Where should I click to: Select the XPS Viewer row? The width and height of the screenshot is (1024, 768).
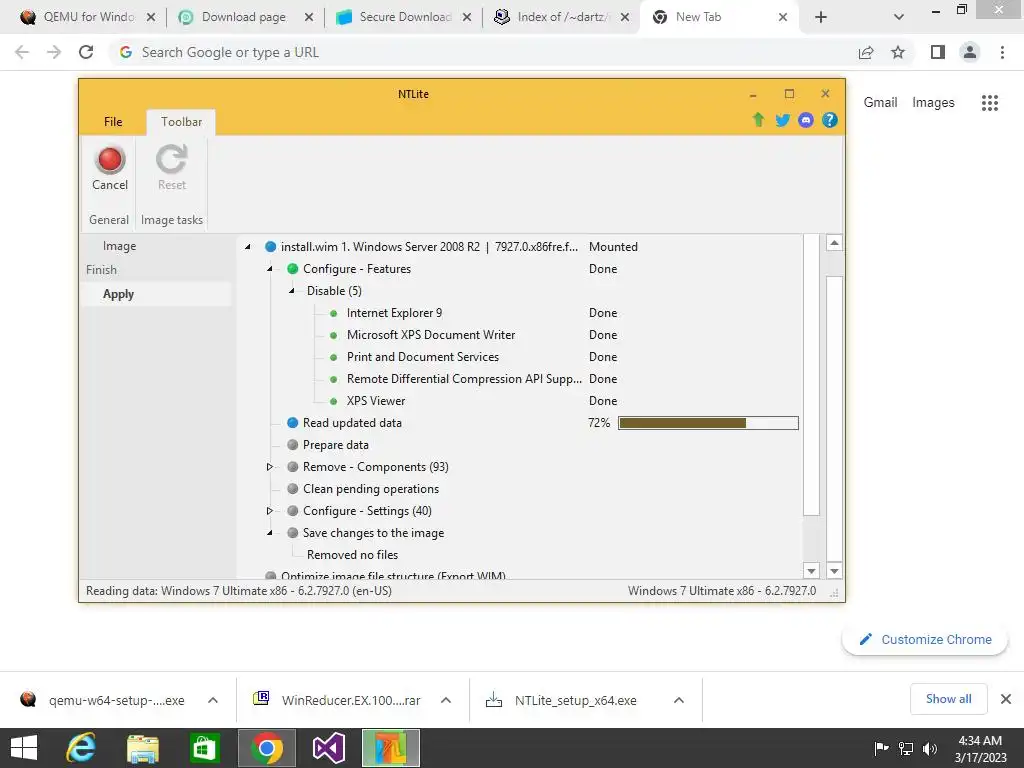[x=376, y=401]
